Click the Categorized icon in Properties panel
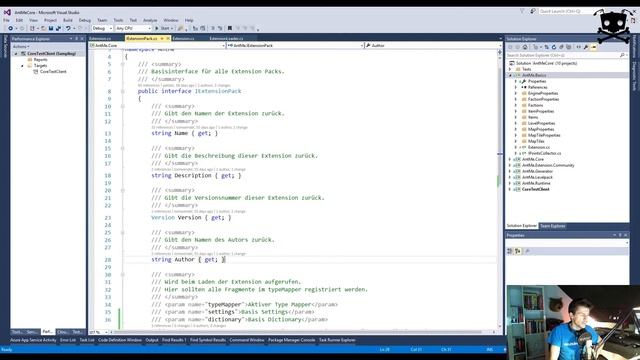Image resolution: width=640 pixels, height=360 pixels. 510,251
